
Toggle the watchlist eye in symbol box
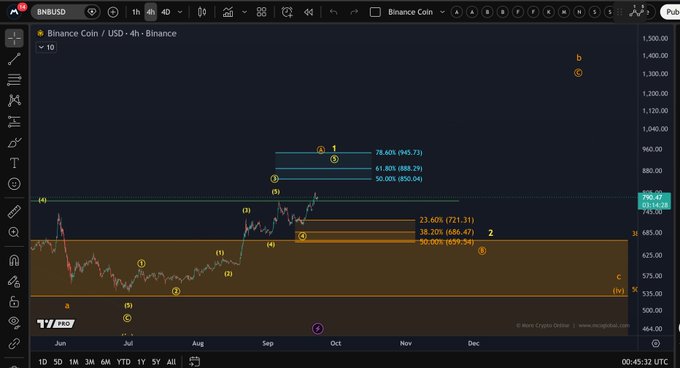tap(92, 12)
